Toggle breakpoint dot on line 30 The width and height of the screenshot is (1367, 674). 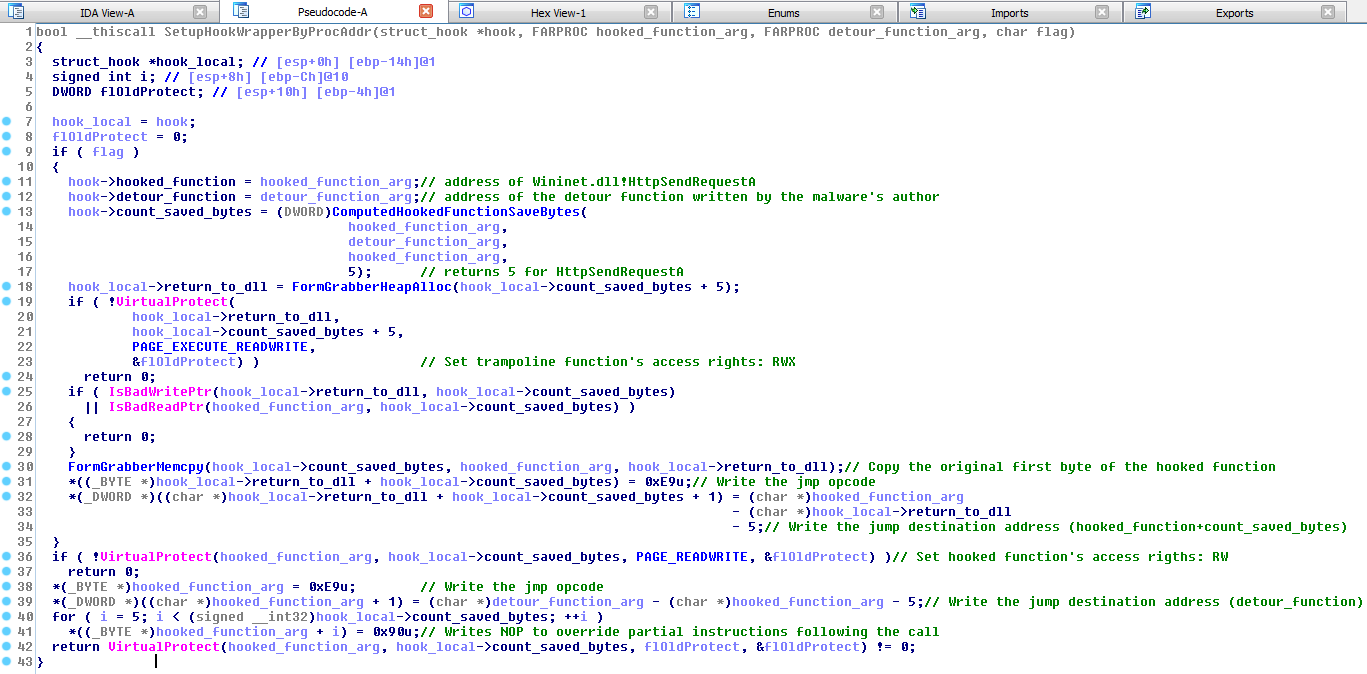coord(6,467)
